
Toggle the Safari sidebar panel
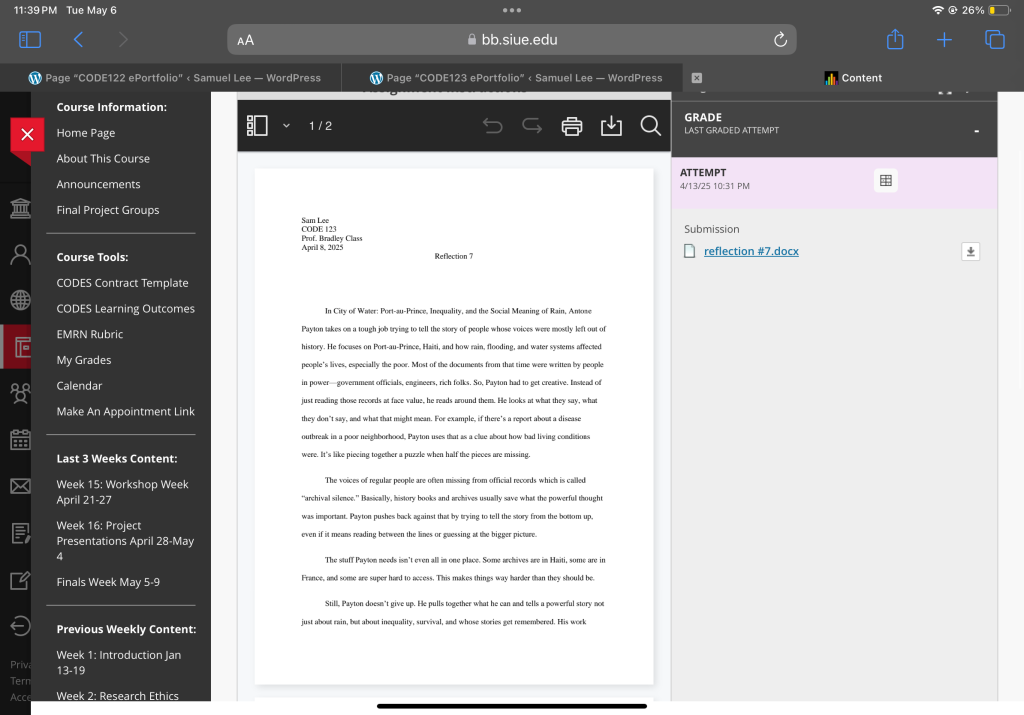(x=30, y=40)
